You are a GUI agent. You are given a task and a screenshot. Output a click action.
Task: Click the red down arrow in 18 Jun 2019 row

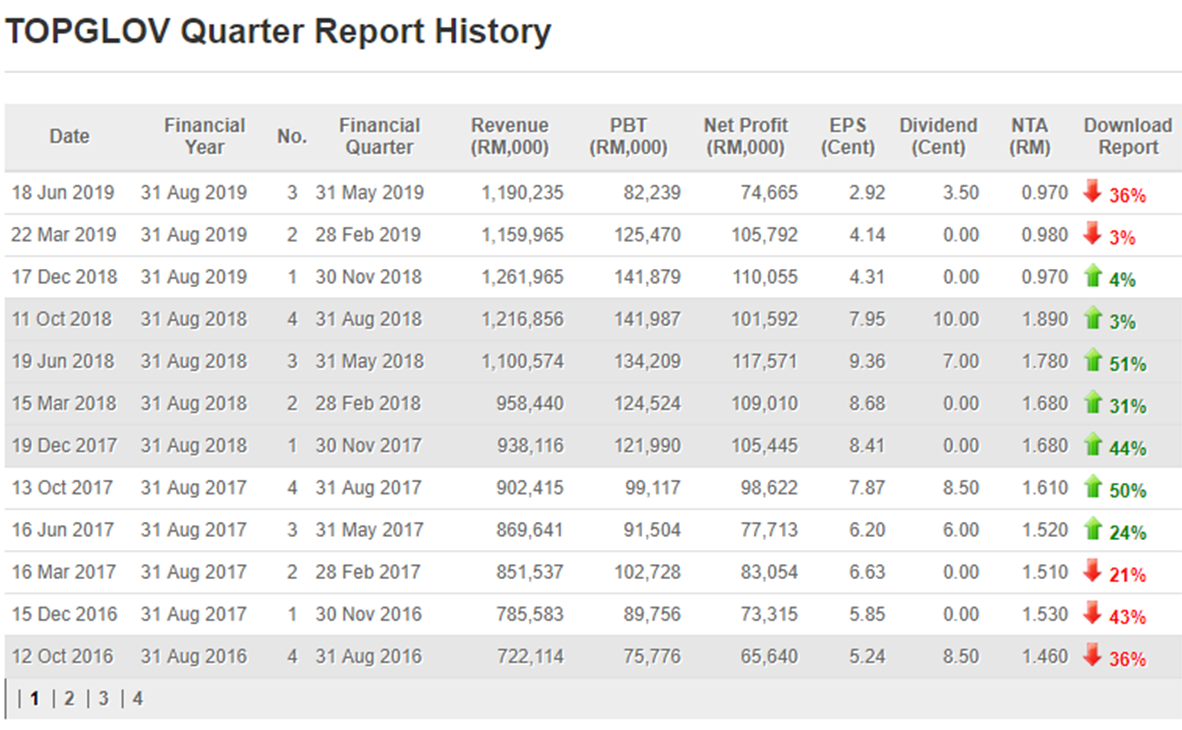coord(1092,191)
